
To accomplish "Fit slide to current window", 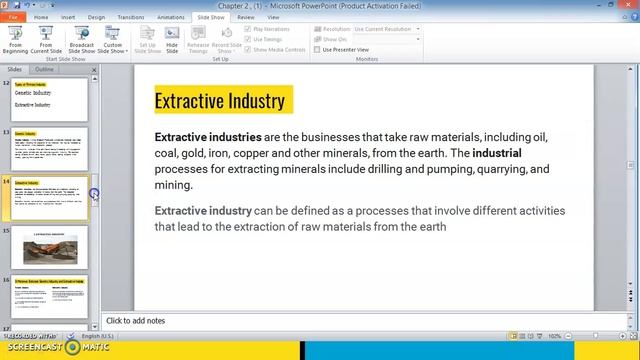I will pyautogui.click(x=633, y=336).
